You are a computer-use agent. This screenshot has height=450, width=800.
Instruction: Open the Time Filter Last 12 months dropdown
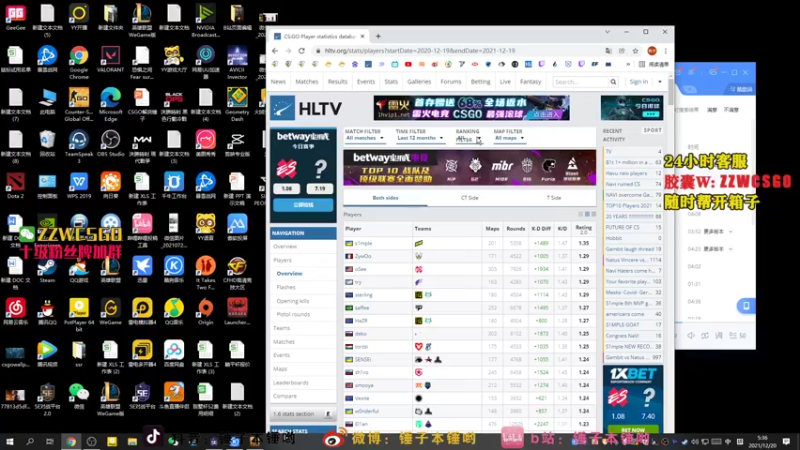click(420, 138)
